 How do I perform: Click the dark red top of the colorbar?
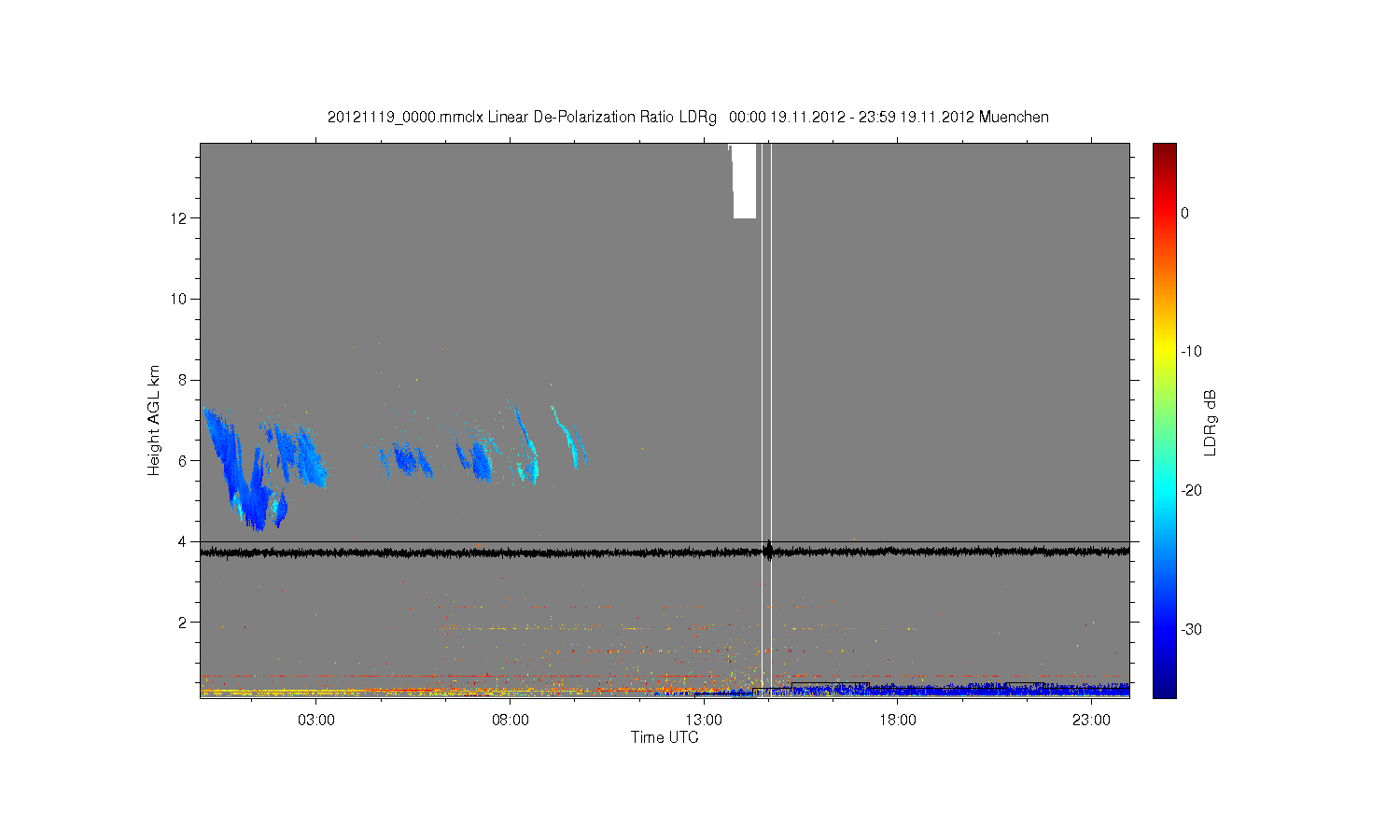[1165, 152]
